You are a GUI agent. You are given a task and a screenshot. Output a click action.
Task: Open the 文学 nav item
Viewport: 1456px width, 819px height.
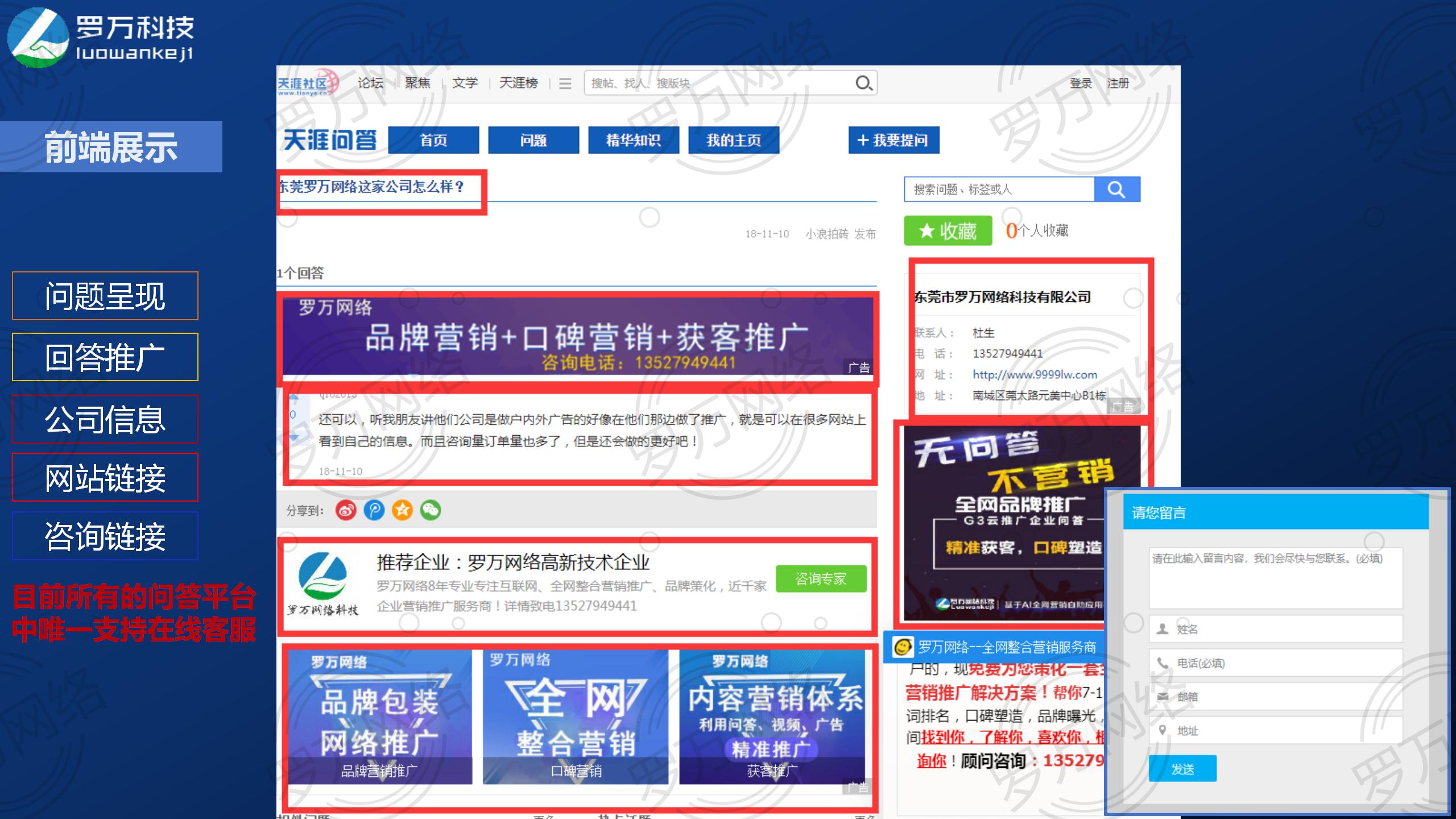pos(465,83)
